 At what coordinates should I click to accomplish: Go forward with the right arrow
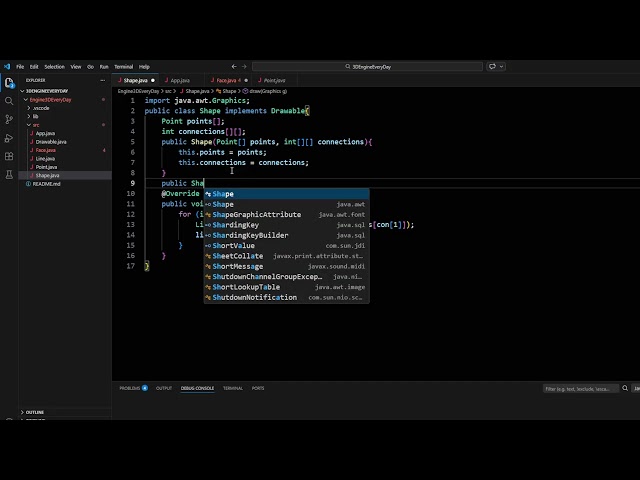click(244, 67)
